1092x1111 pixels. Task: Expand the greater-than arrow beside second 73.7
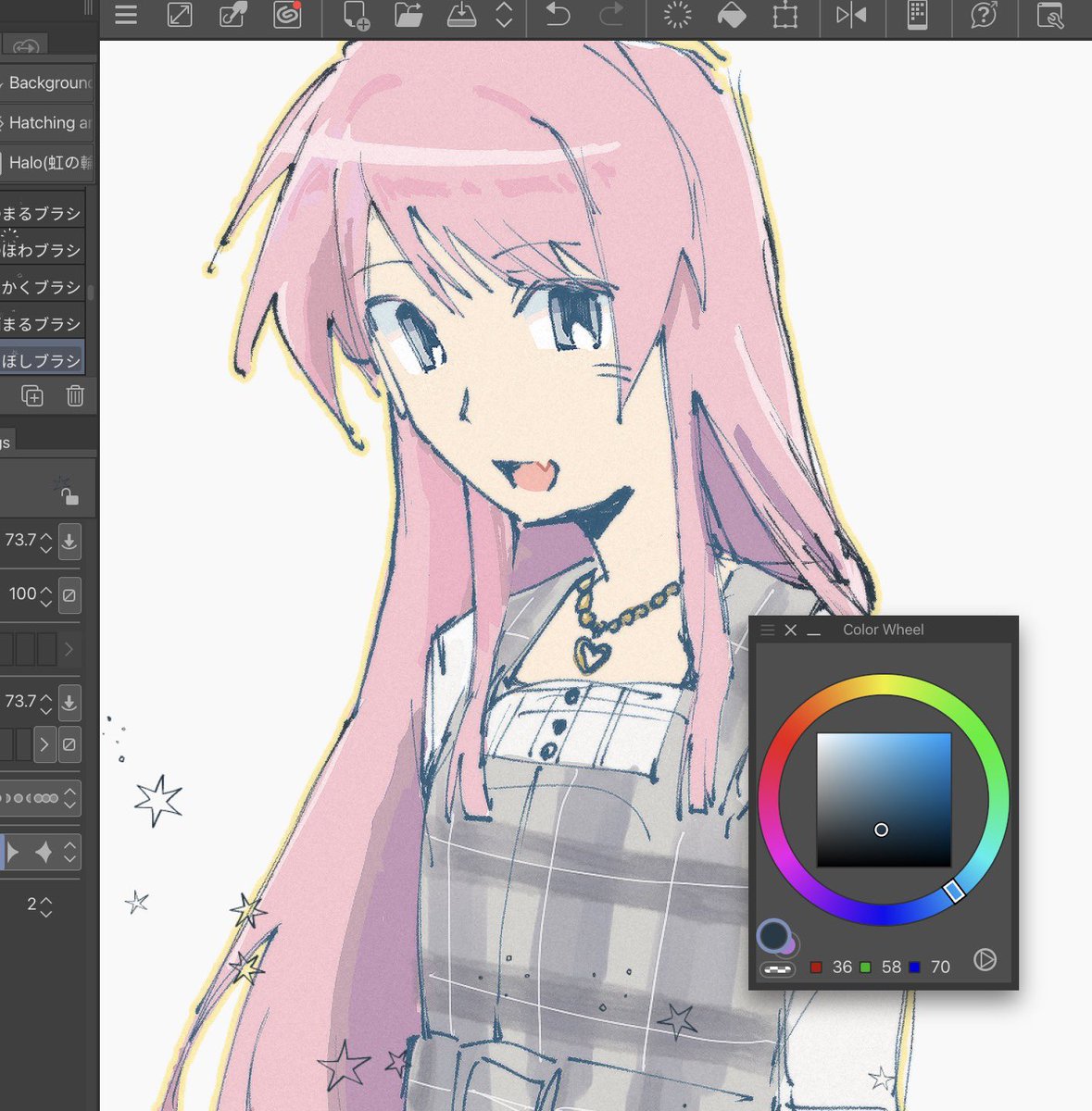(x=44, y=744)
